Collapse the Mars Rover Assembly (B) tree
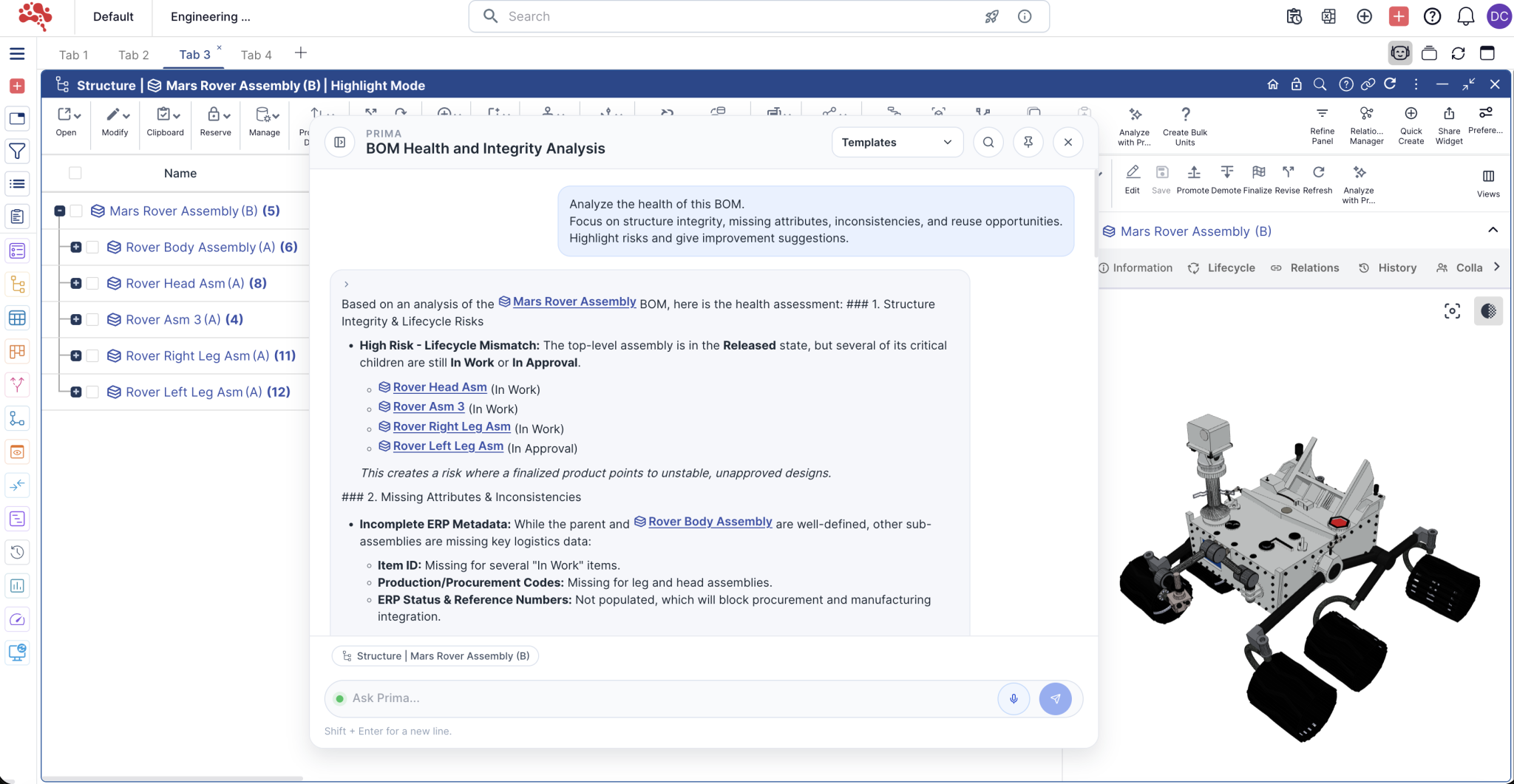The height and width of the screenshot is (784, 1514). (x=60, y=211)
